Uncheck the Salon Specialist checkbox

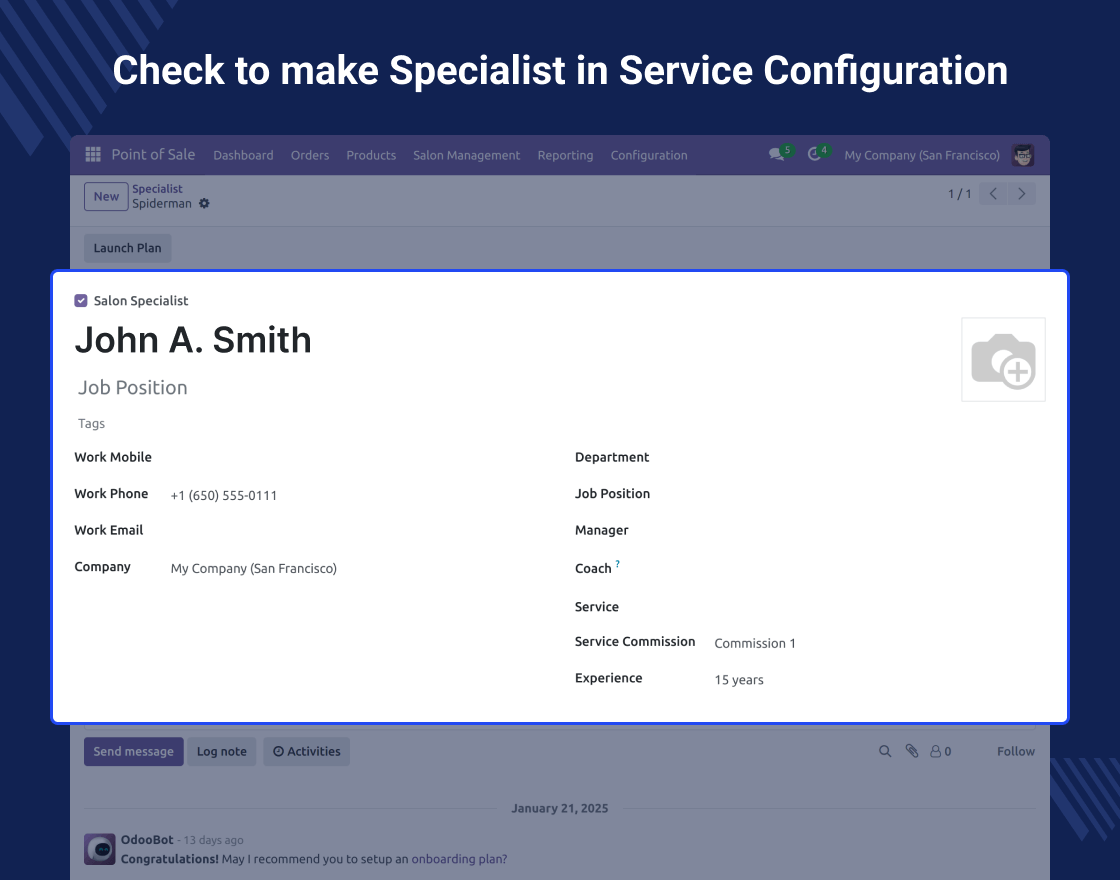81,301
